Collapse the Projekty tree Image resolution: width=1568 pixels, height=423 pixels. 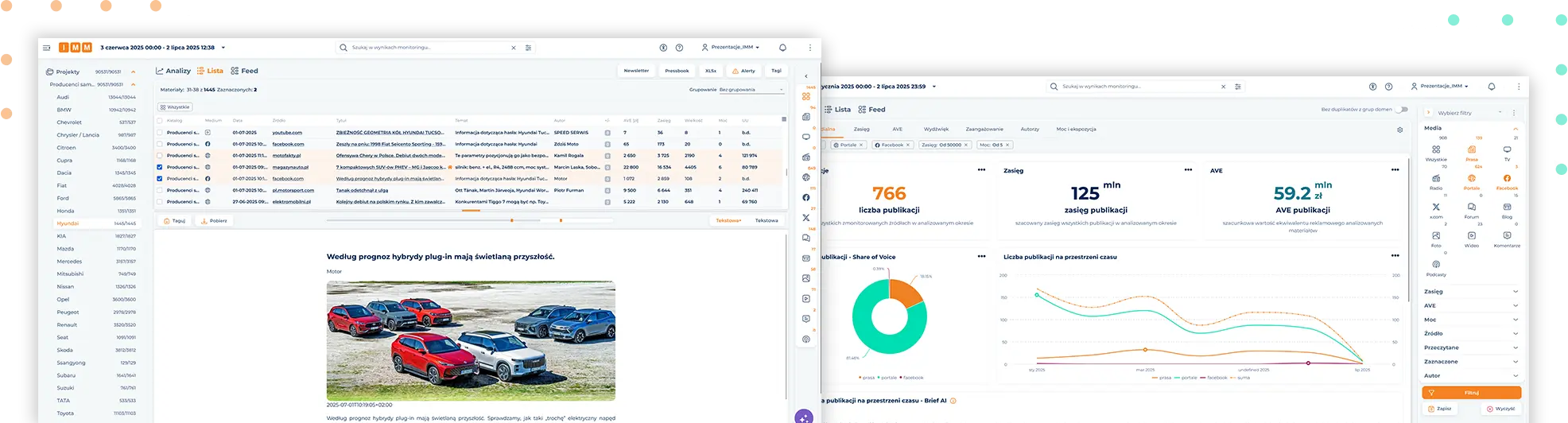tap(134, 72)
